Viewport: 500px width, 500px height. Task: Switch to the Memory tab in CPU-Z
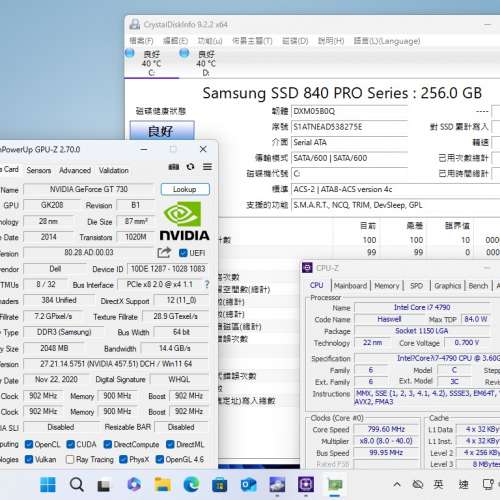(387, 286)
